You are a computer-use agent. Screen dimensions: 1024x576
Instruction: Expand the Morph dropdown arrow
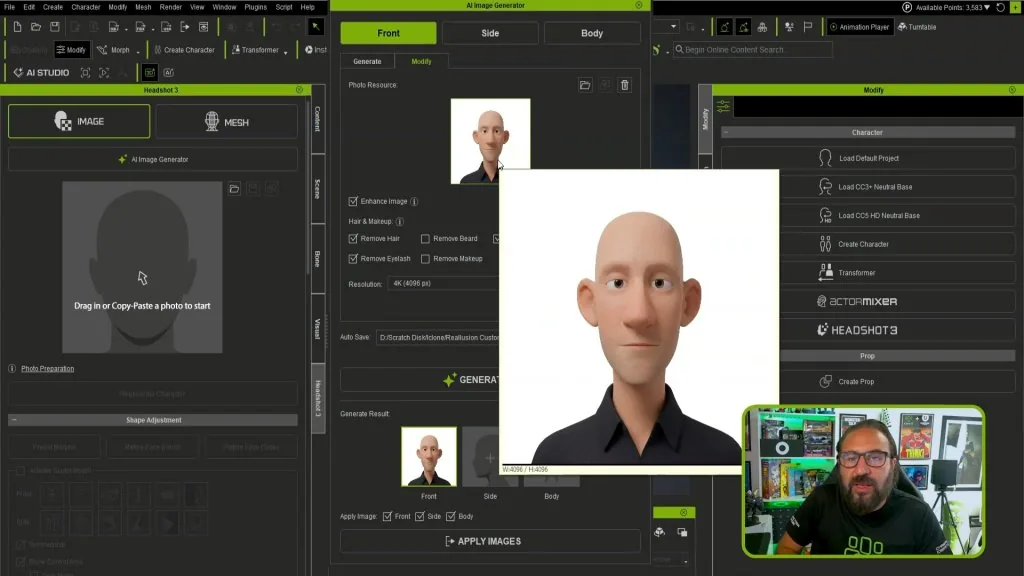[x=138, y=51]
